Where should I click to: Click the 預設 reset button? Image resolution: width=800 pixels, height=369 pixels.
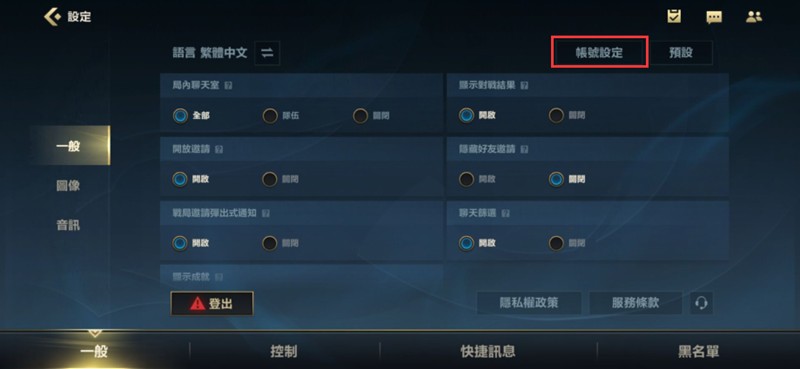pyautogui.click(x=681, y=52)
